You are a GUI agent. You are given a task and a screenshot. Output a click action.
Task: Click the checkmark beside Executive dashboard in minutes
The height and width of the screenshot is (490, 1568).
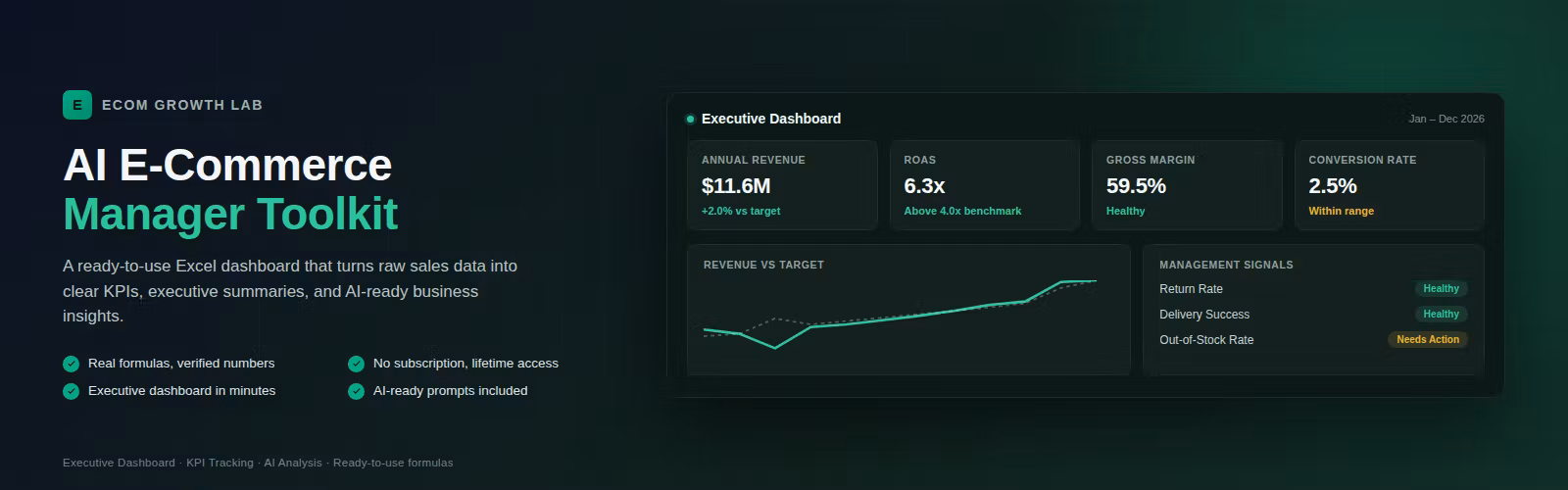click(x=71, y=391)
